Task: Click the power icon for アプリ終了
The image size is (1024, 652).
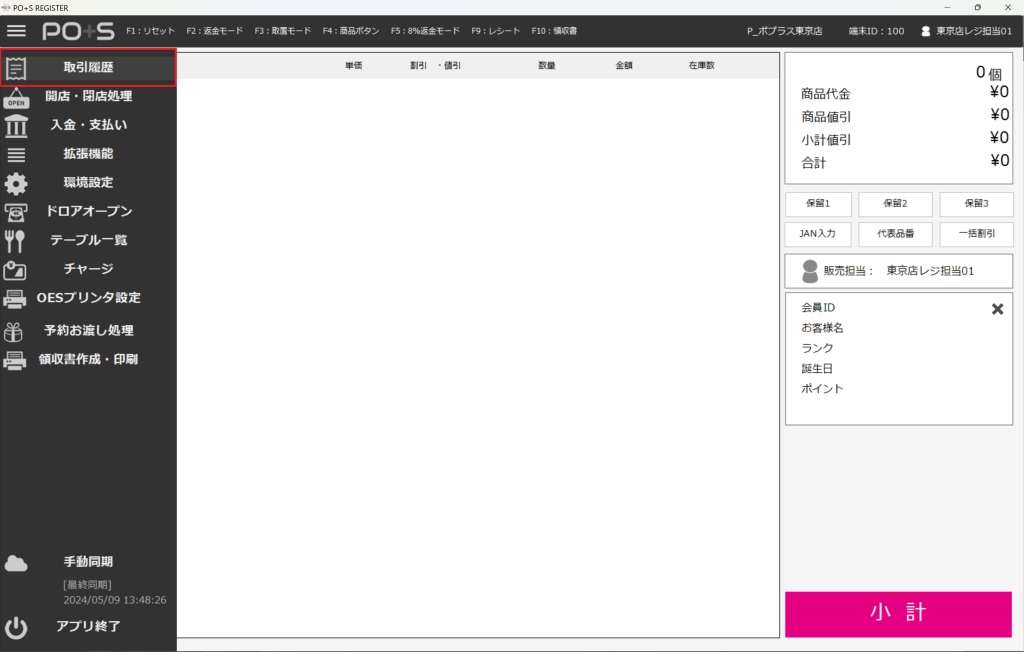Action: click(x=16, y=628)
